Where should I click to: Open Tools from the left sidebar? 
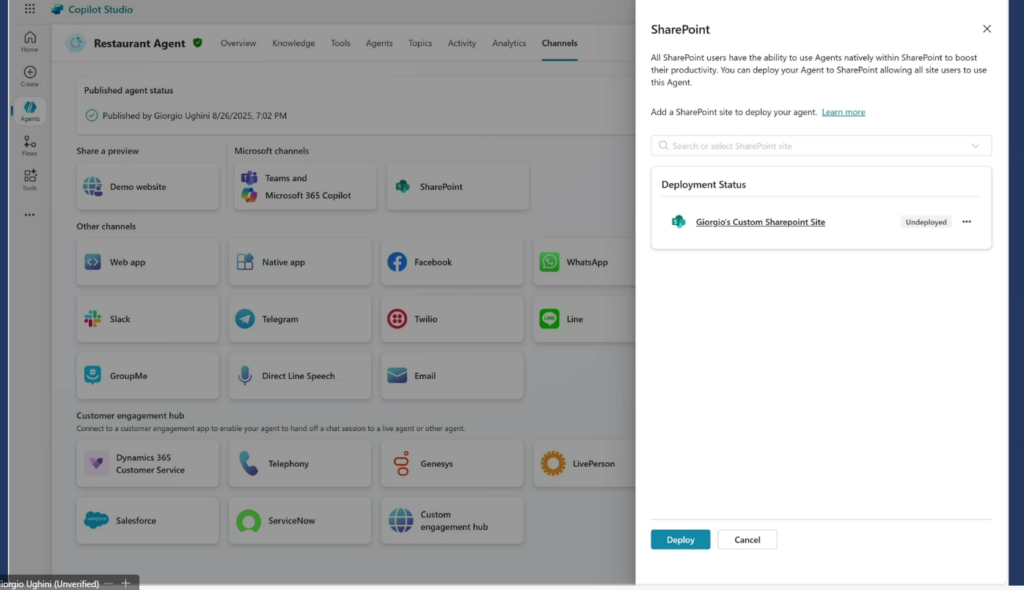(29, 180)
